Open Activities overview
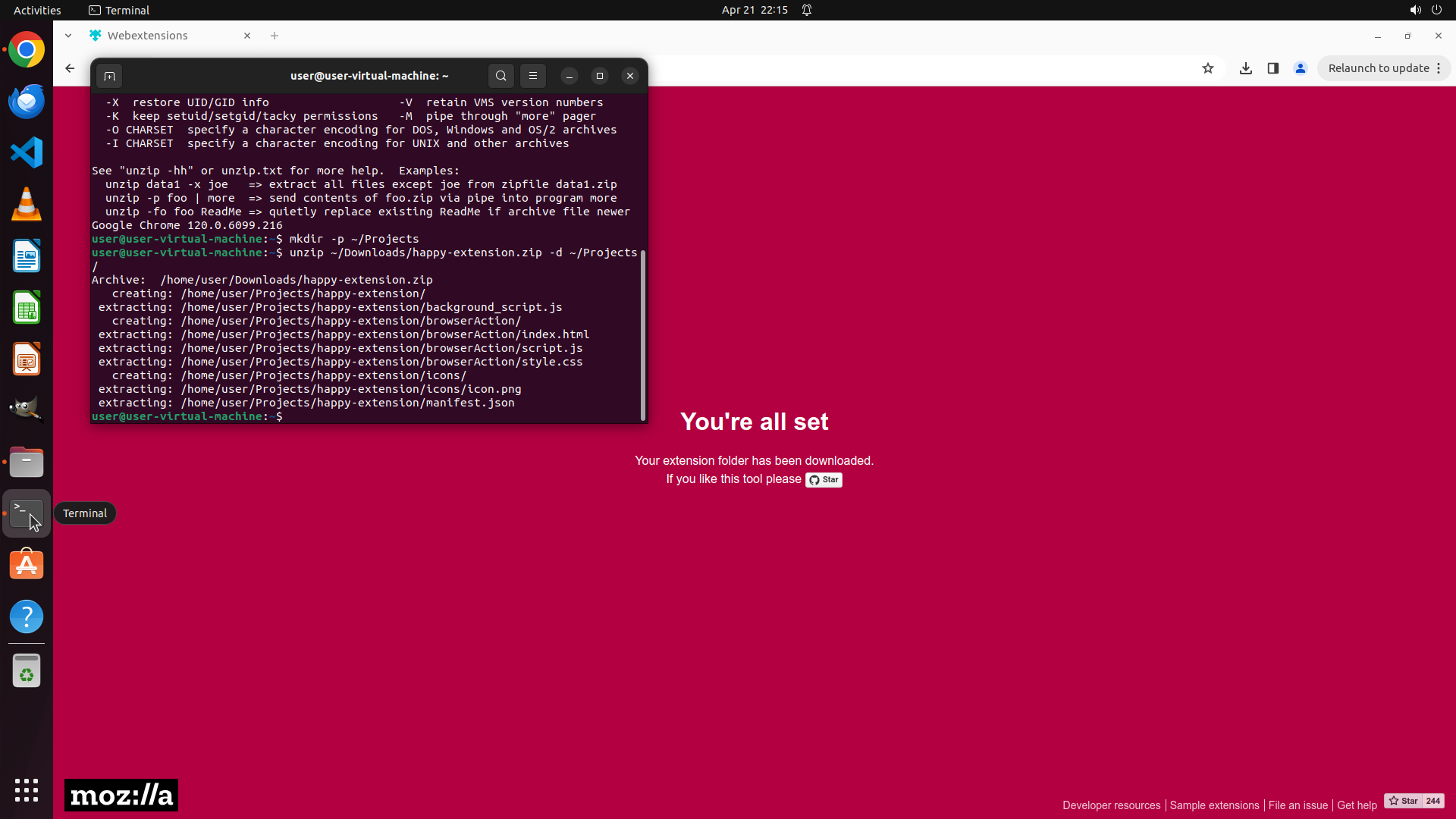This screenshot has width=1456, height=819. pyautogui.click(x=37, y=10)
